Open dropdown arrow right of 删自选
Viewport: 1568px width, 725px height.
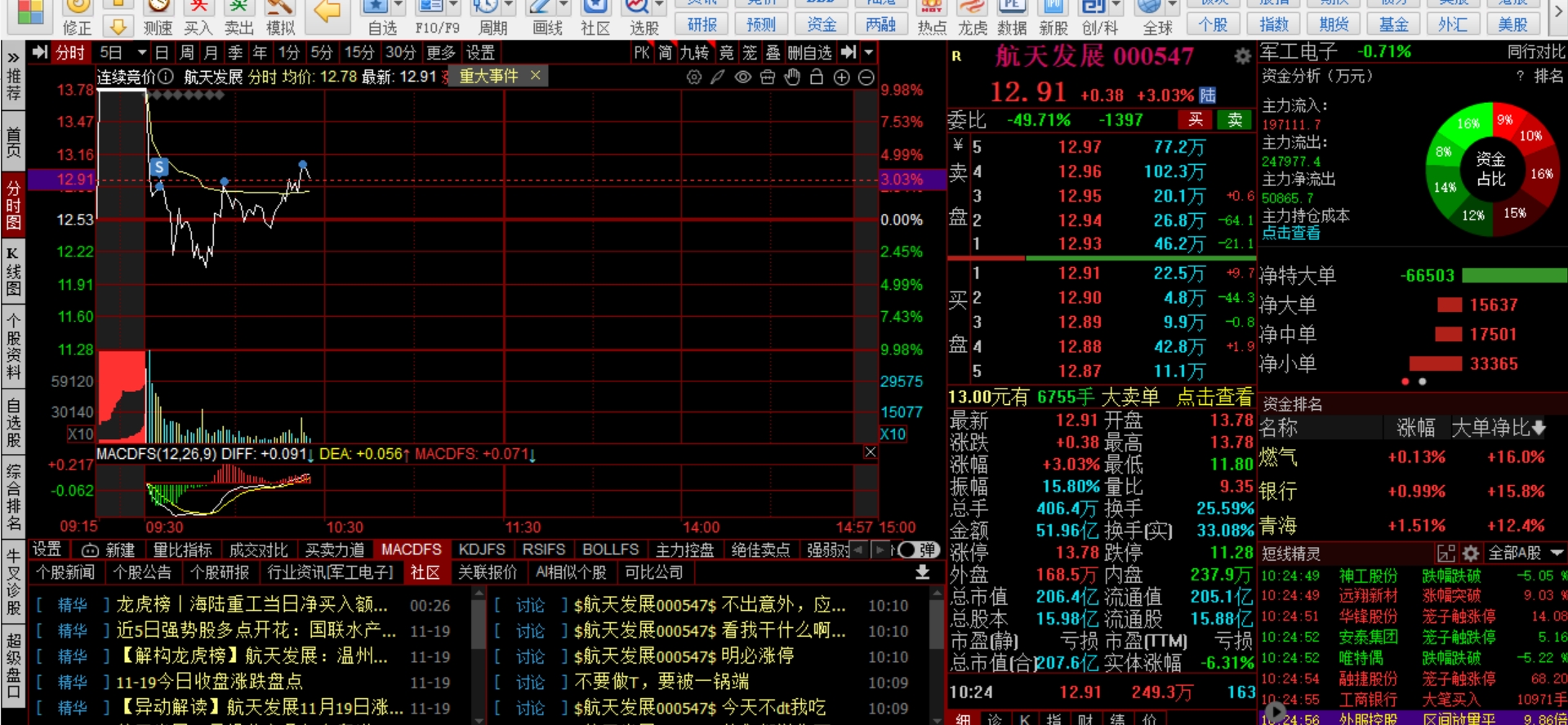[869, 53]
